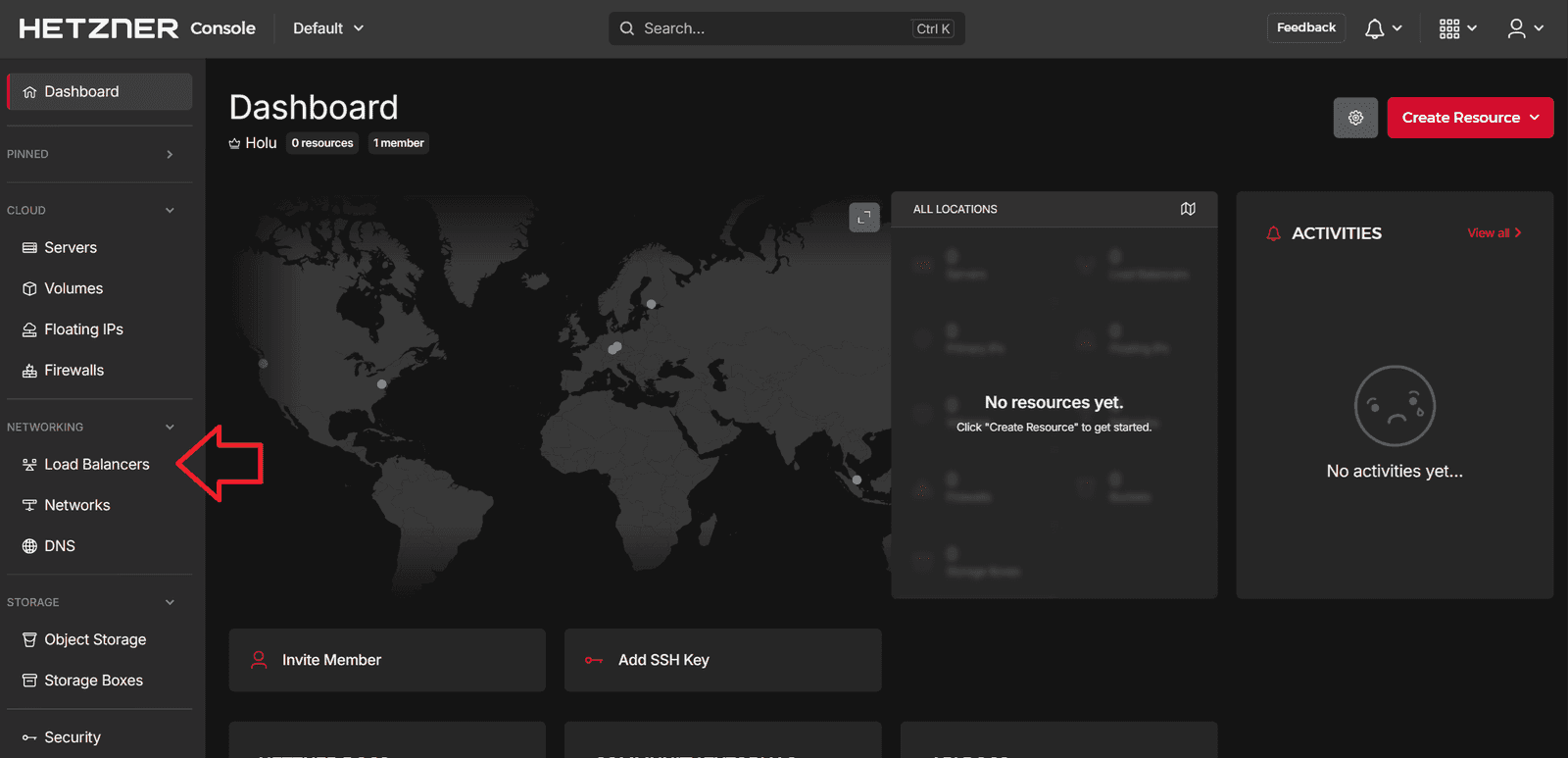1568x758 pixels.
Task: Click the Hetzner logo
Action: coord(98,28)
